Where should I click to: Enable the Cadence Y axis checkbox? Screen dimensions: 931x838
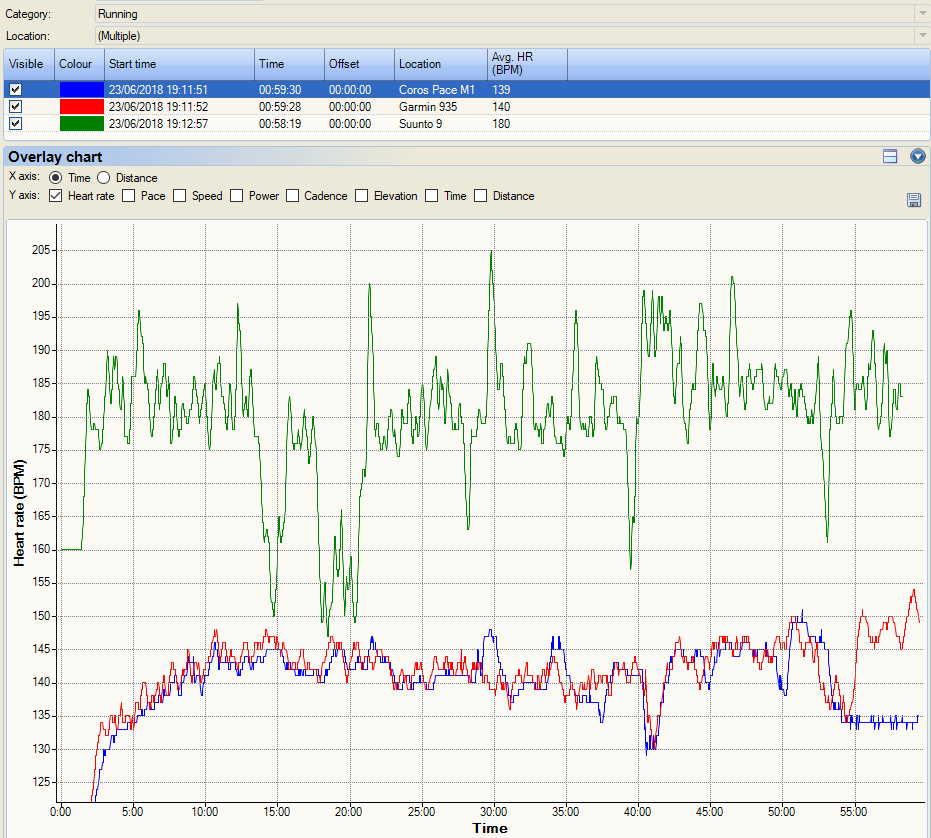click(x=293, y=196)
